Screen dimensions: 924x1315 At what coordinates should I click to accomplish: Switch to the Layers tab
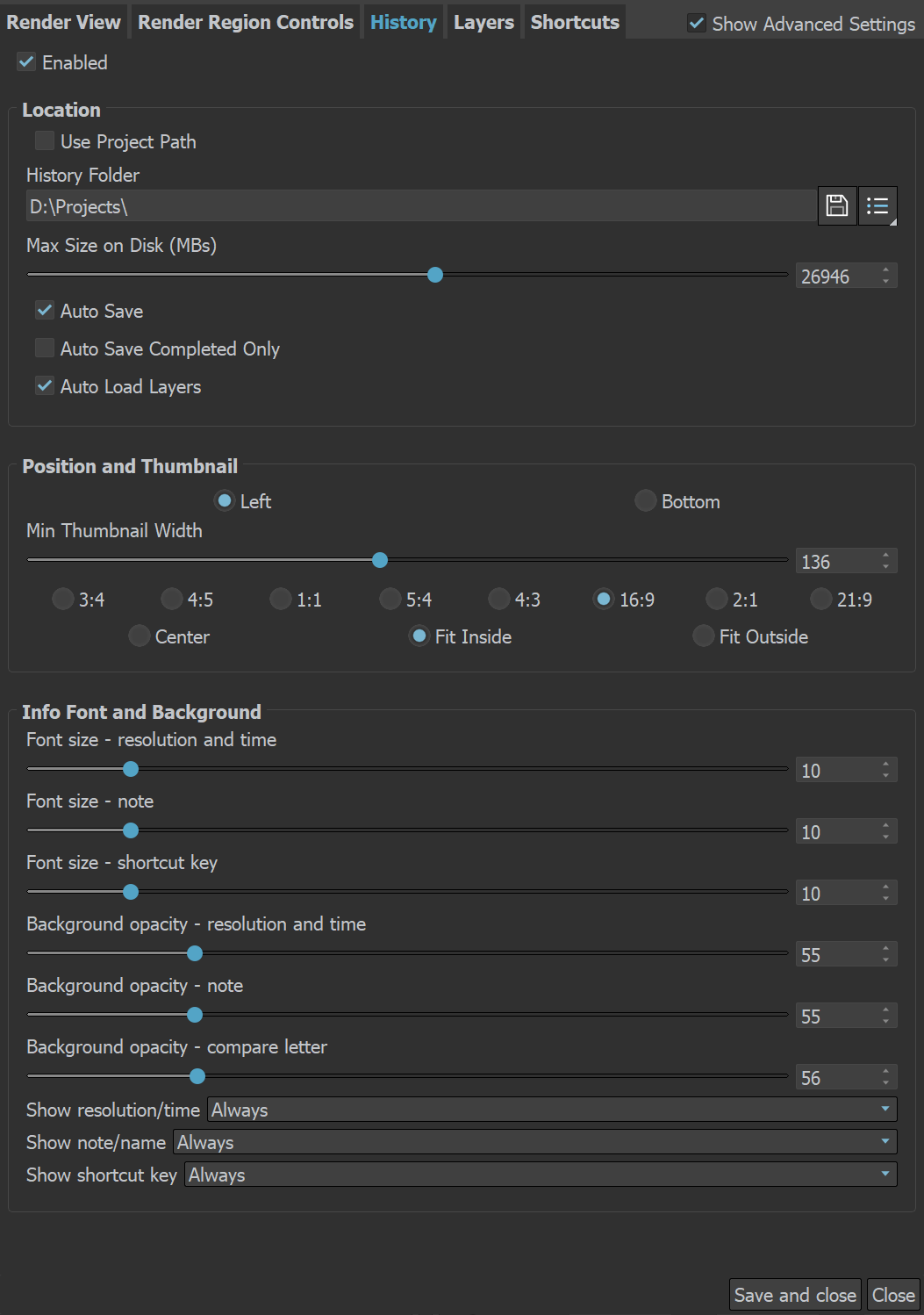point(483,21)
